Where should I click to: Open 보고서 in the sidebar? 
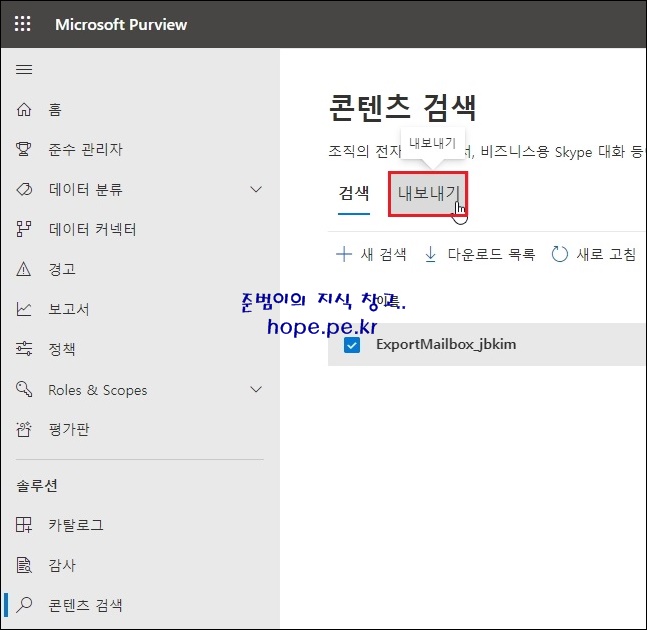(x=140, y=309)
